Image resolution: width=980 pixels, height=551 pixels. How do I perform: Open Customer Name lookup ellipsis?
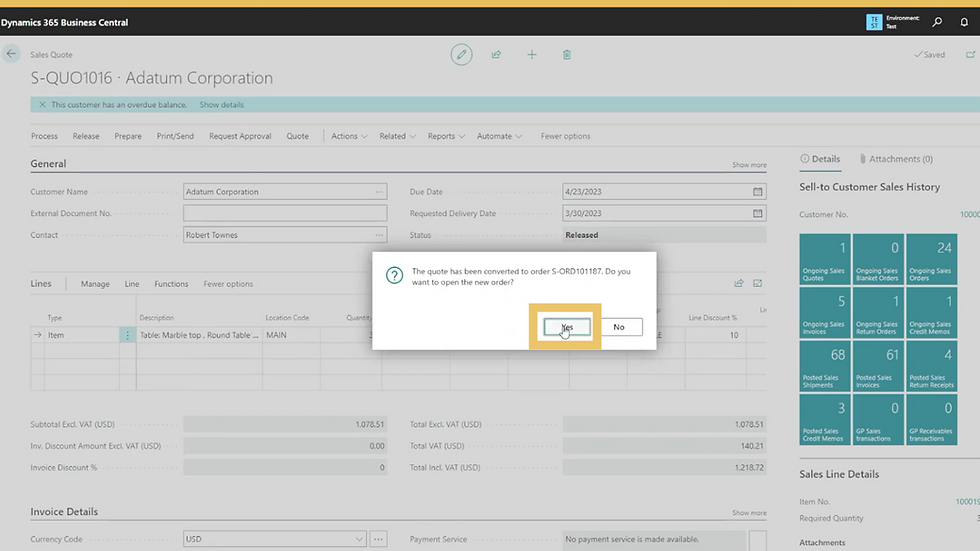(x=379, y=192)
